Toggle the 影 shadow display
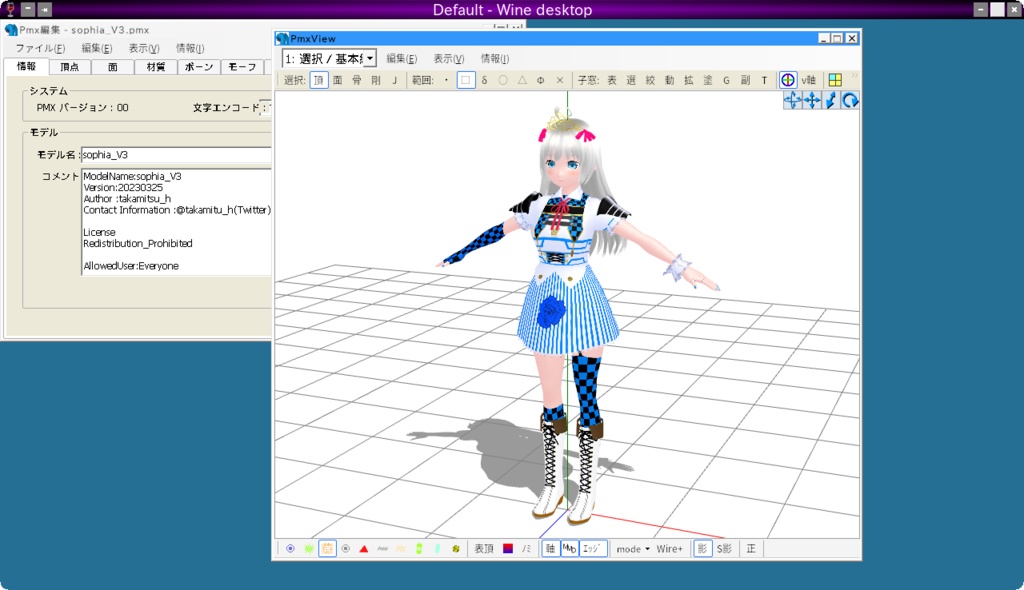Screen dimensions: 1024x590 point(702,549)
